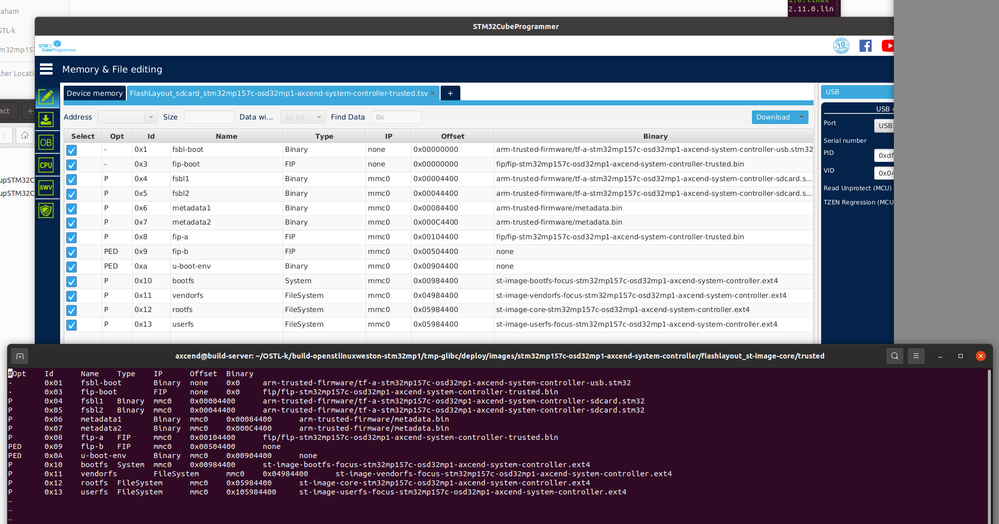Click the Facebook icon in the header
Viewport: 999px width, 524px height.
coord(865,46)
